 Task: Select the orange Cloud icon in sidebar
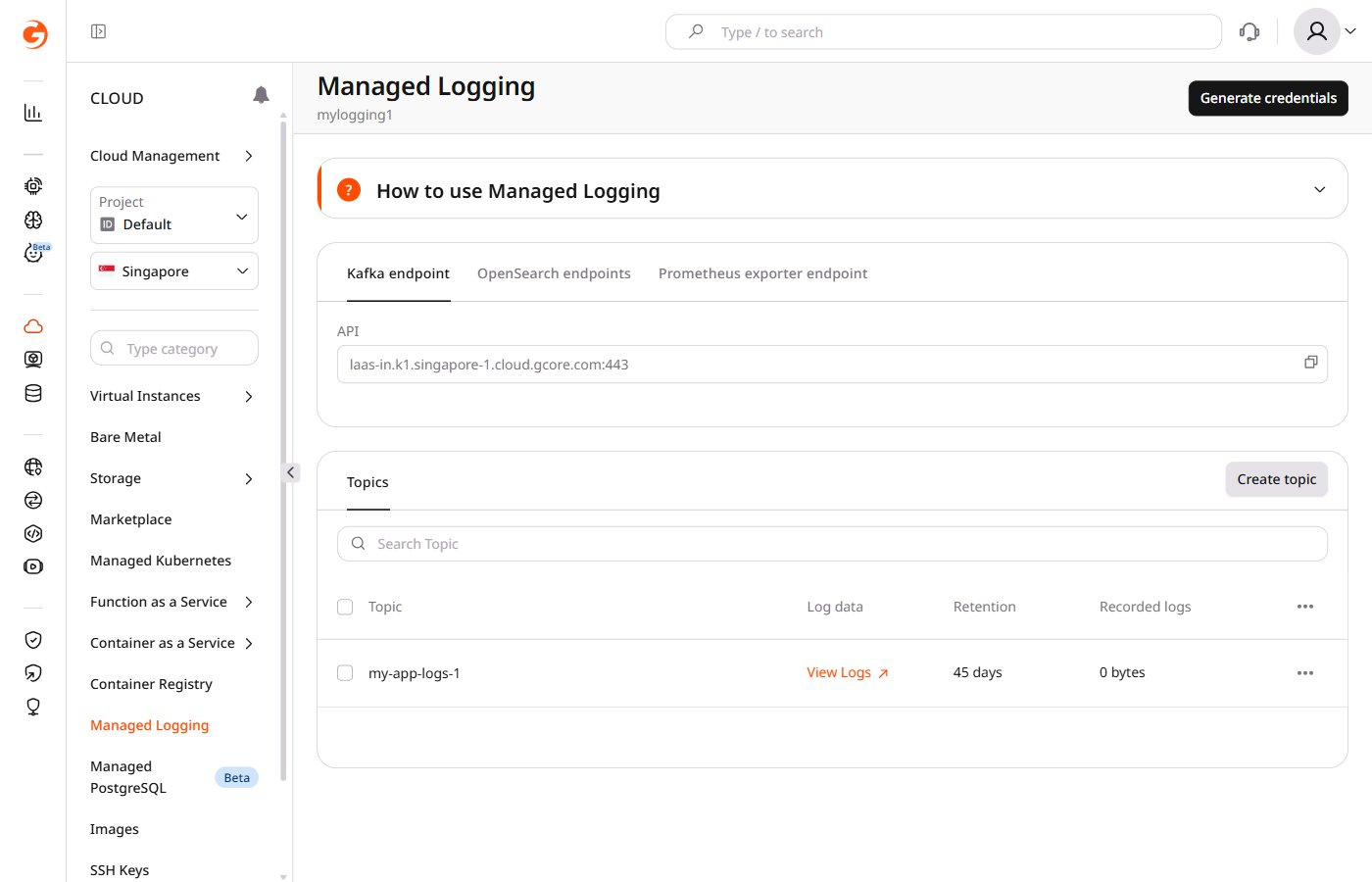point(33,326)
